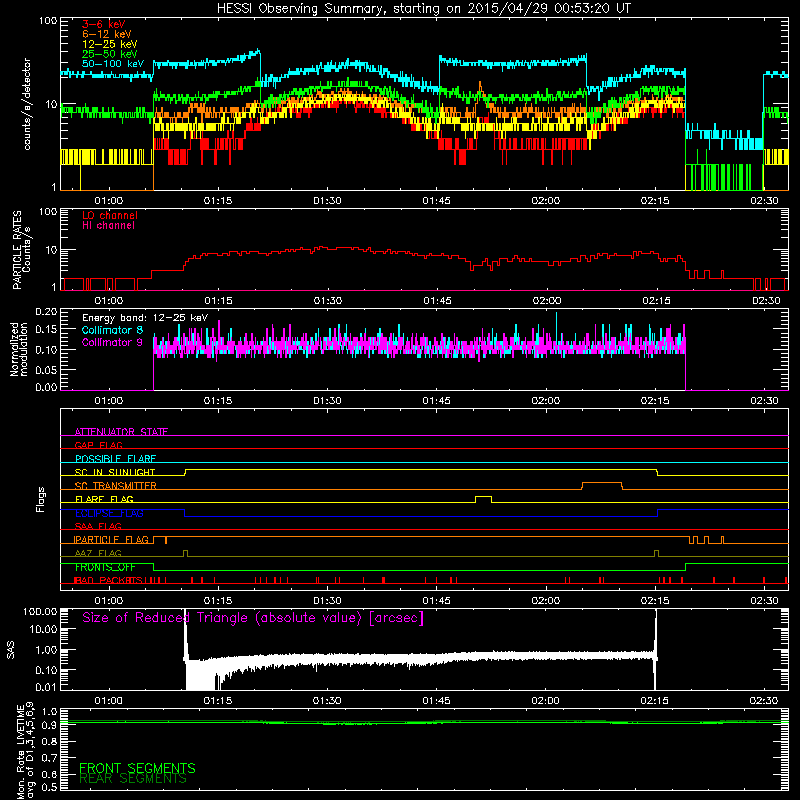This screenshot has height=800, width=800.
Task: Click the GAP_FLAG label
Action: click(98, 445)
